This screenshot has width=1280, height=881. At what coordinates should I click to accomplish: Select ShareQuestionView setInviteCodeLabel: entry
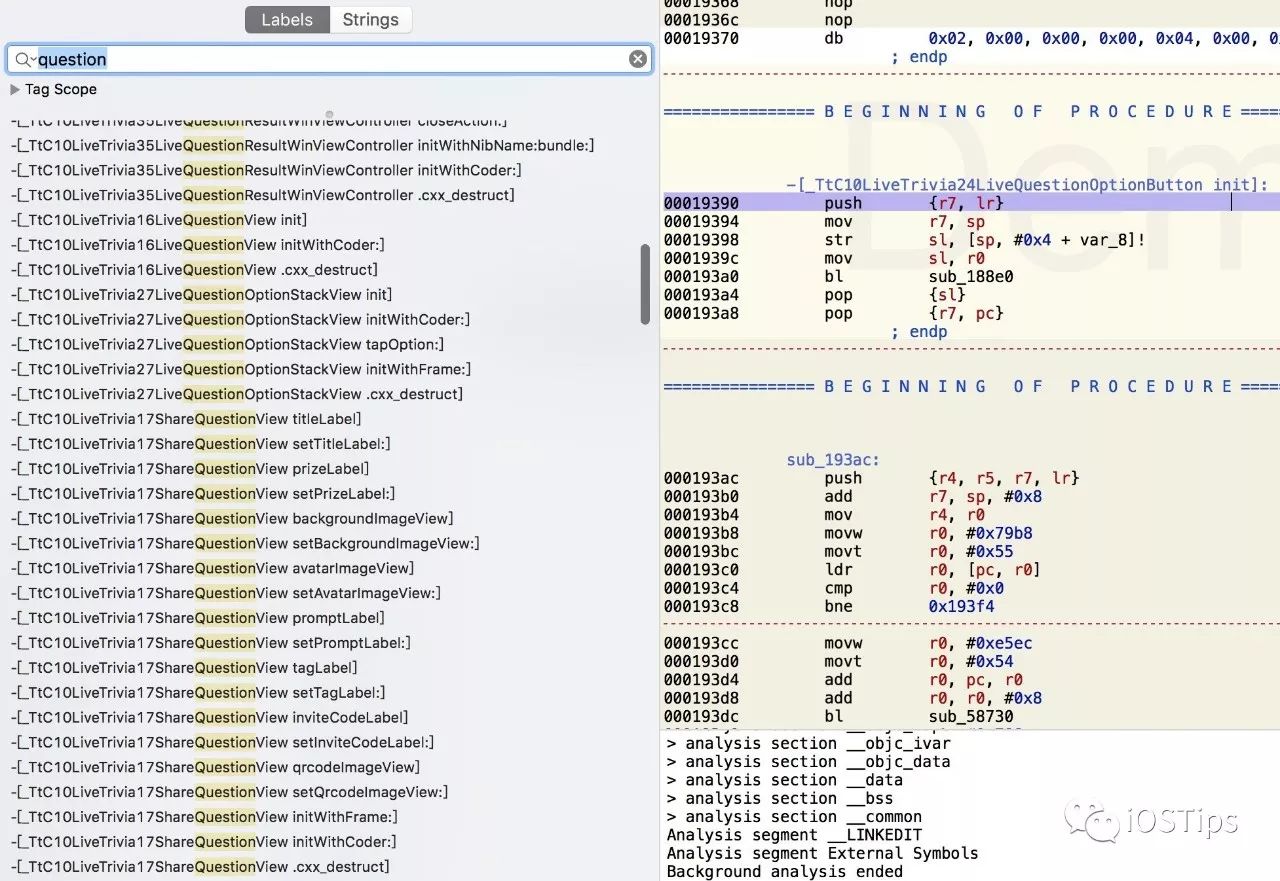pyautogui.click(x=223, y=742)
